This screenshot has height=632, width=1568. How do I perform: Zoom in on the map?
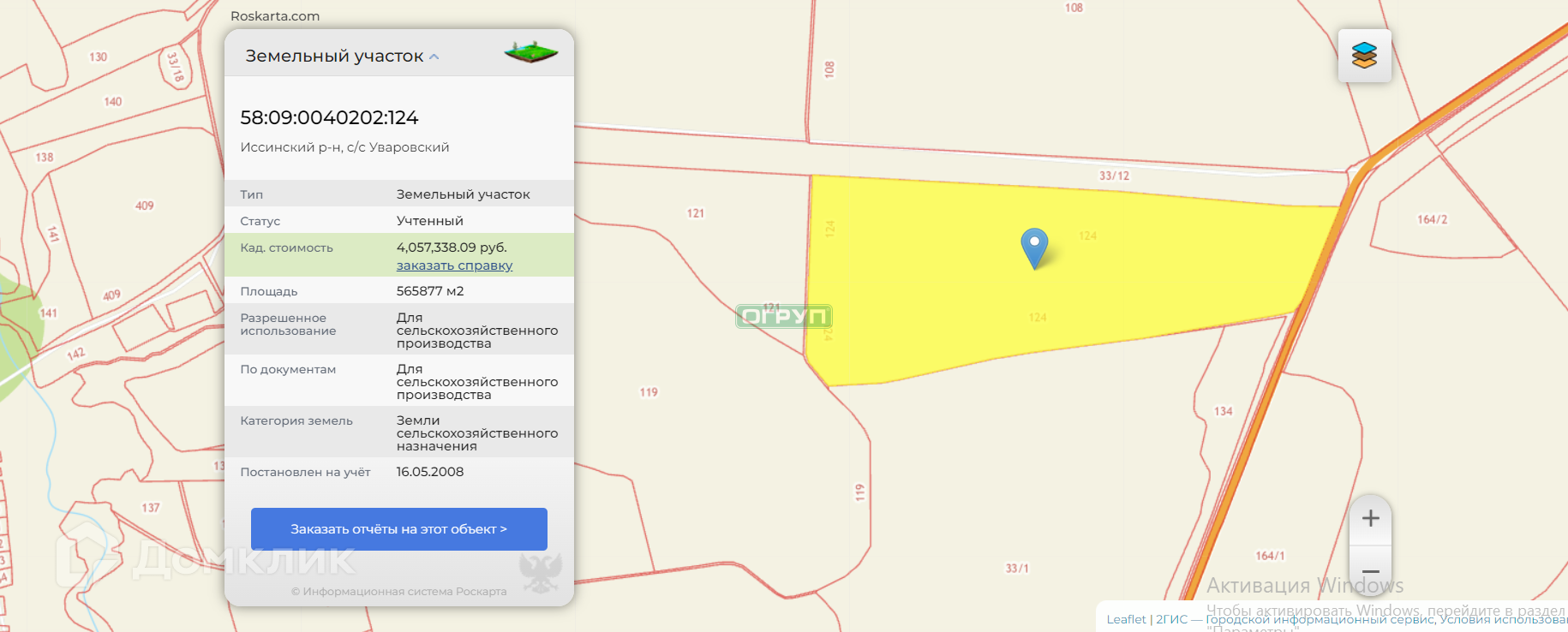[x=1370, y=518]
